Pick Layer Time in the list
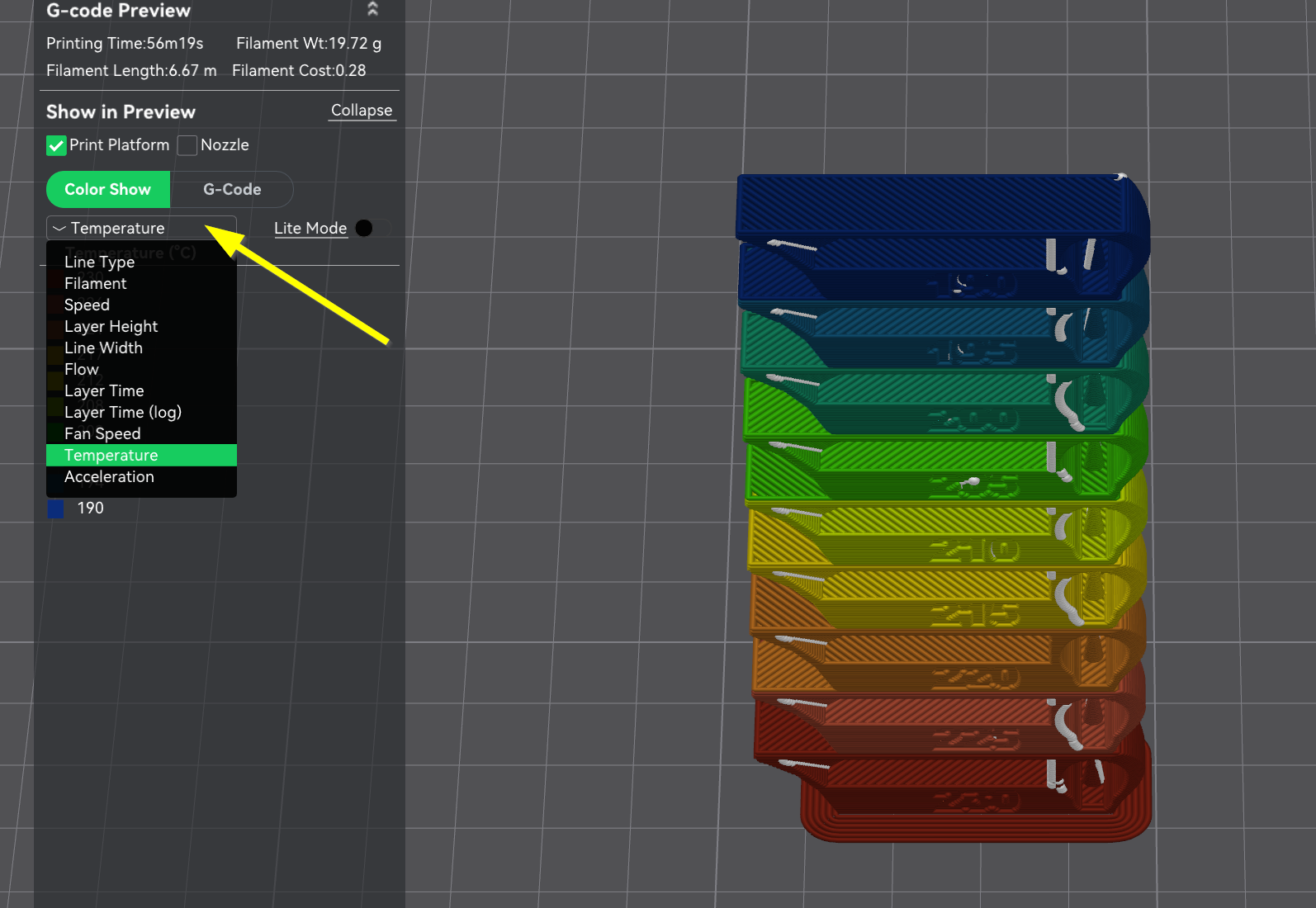This screenshot has width=1316, height=908. tap(104, 390)
